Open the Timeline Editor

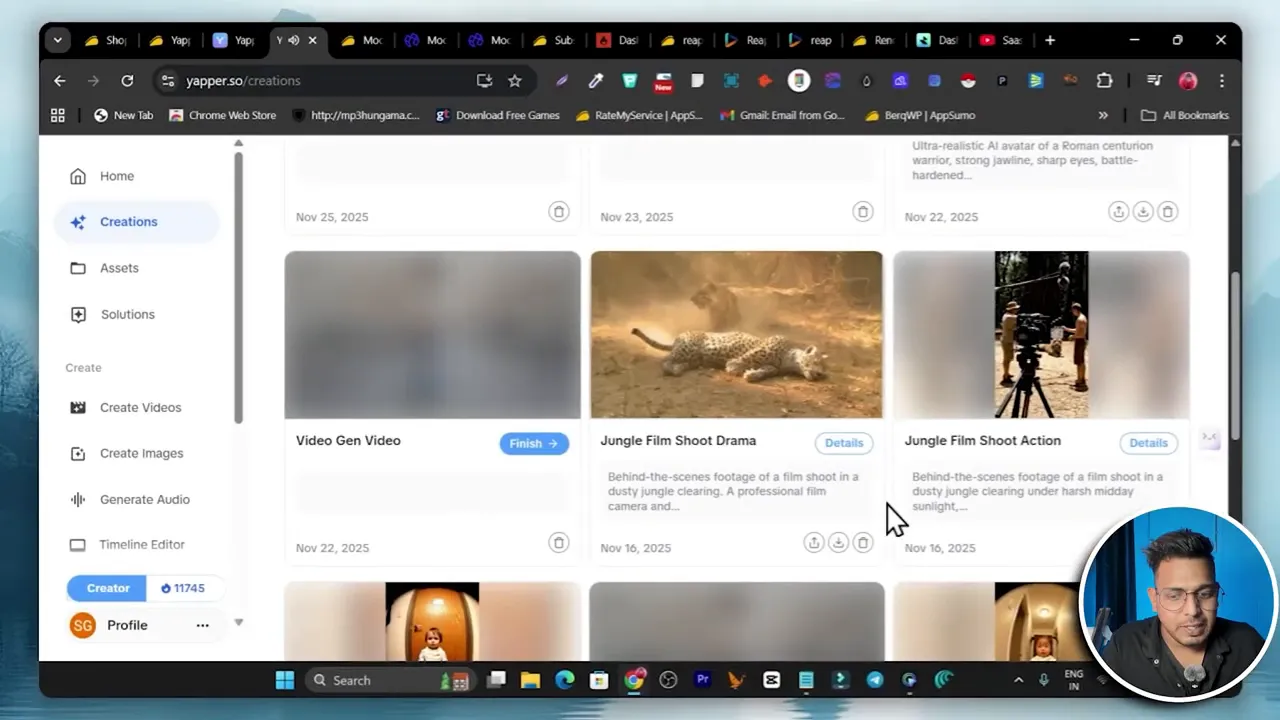[x=141, y=544]
